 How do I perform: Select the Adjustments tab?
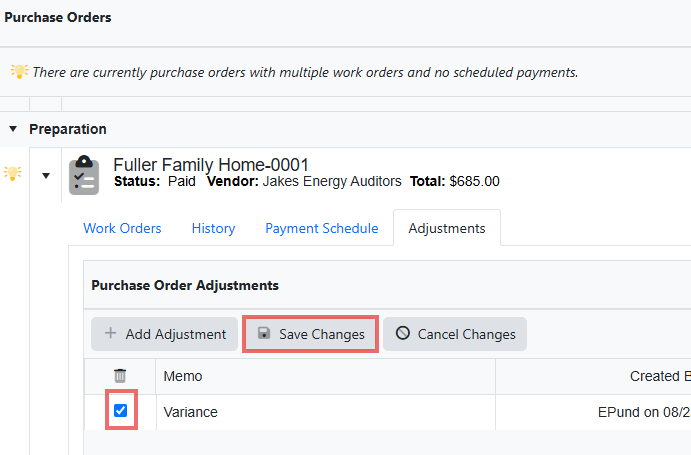[447, 228]
